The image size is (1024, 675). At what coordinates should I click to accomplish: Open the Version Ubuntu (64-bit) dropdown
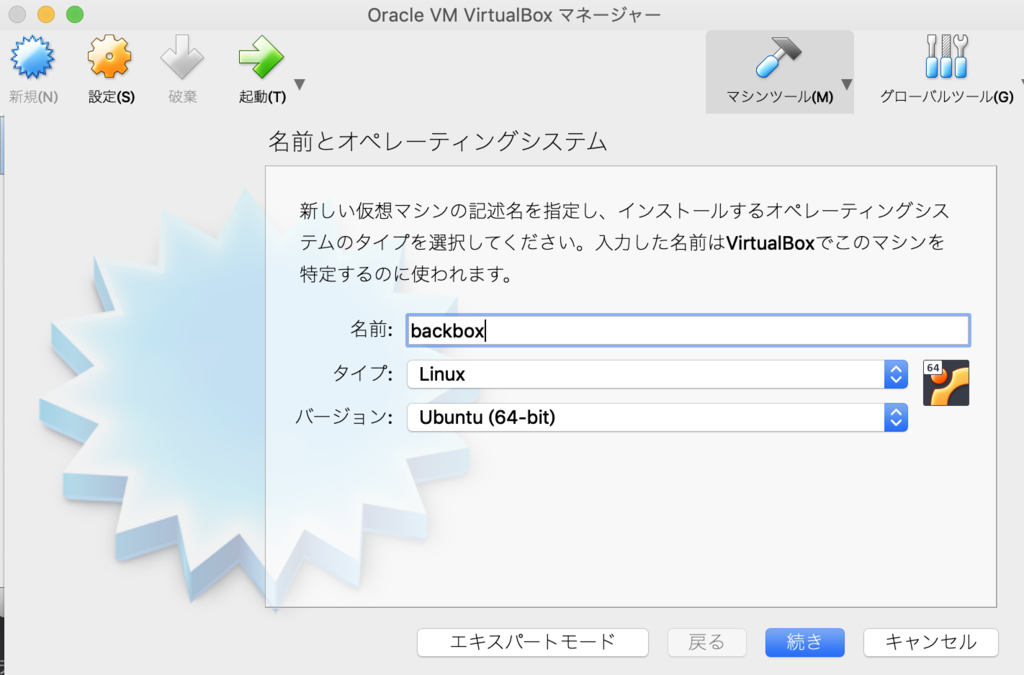[657, 417]
